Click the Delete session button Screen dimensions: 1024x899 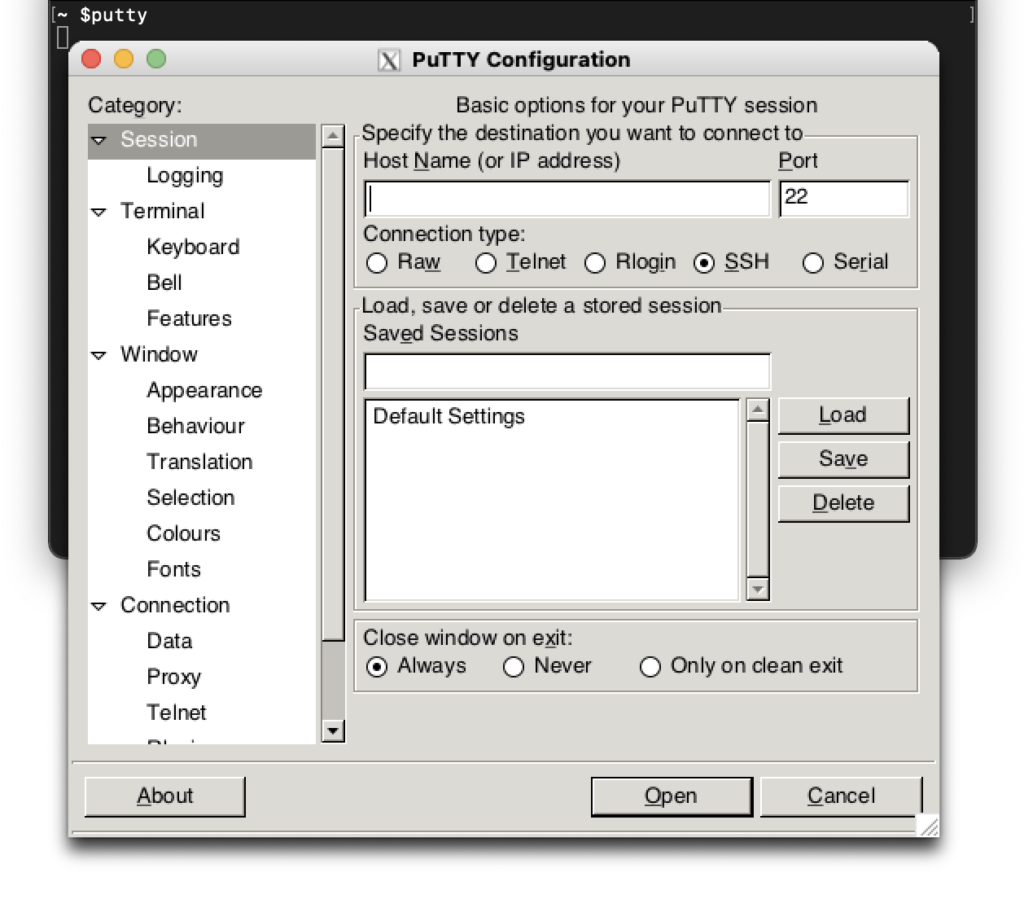[x=843, y=503]
